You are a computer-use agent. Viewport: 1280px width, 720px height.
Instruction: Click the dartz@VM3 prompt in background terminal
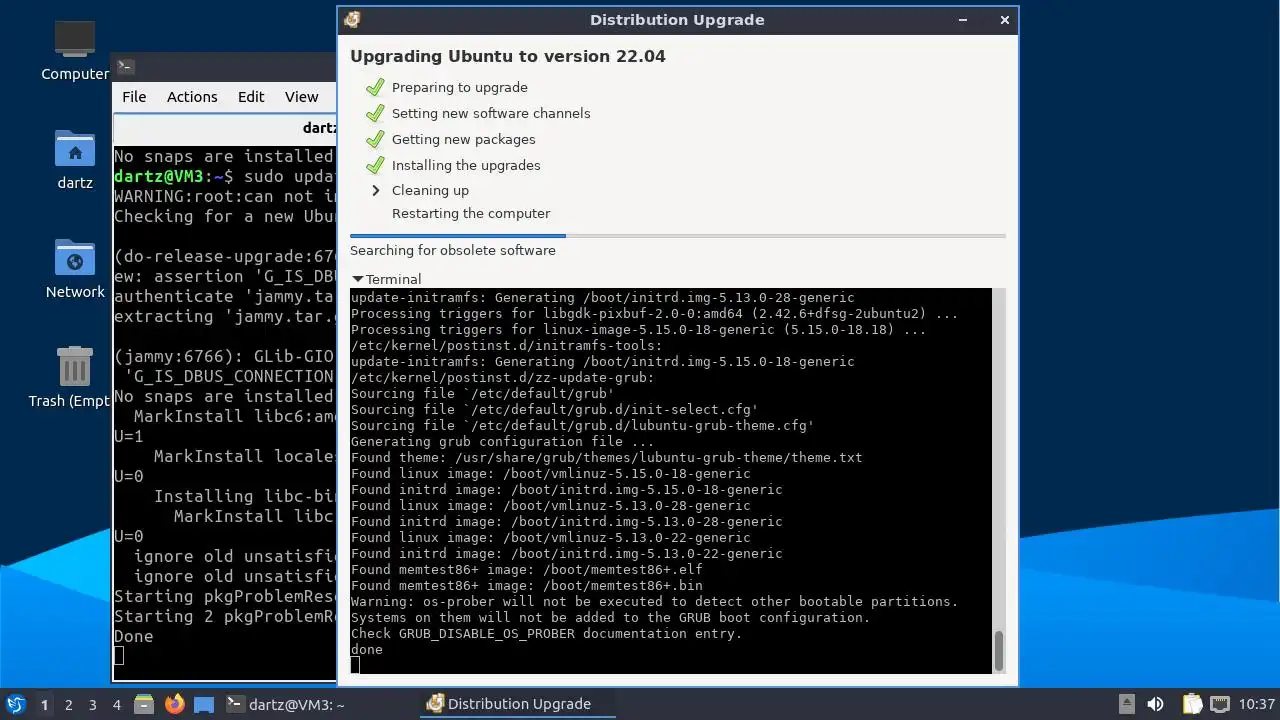[174, 176]
